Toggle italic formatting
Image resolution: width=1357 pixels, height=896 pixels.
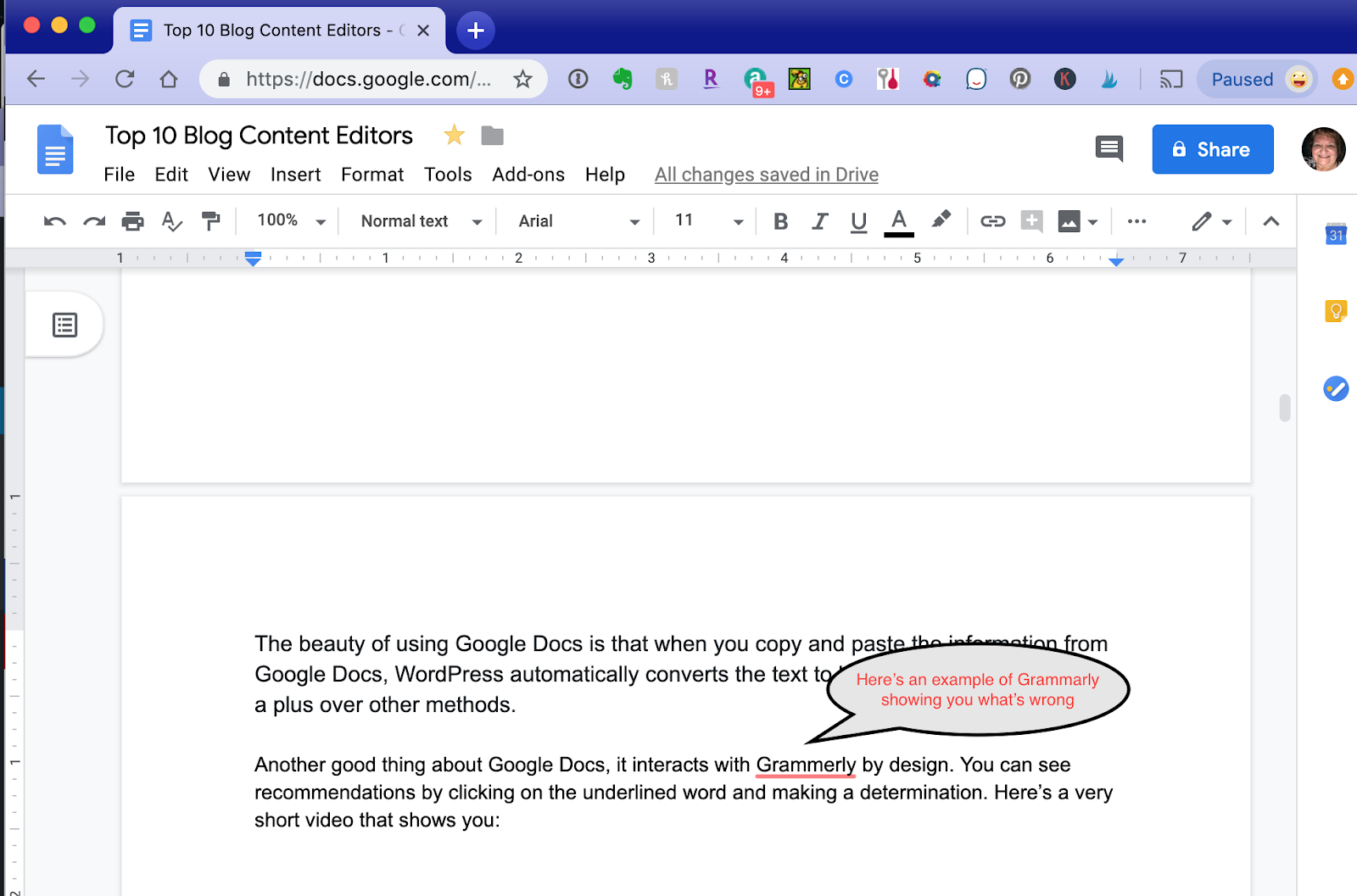(x=819, y=221)
